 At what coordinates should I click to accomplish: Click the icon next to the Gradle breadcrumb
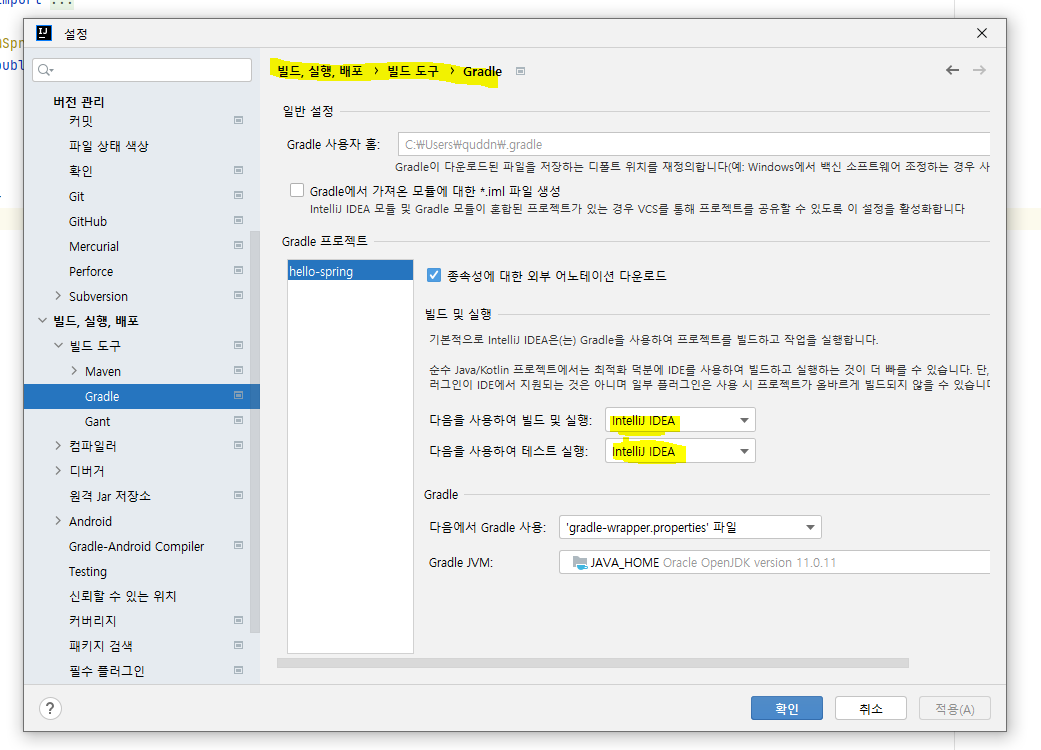point(520,71)
